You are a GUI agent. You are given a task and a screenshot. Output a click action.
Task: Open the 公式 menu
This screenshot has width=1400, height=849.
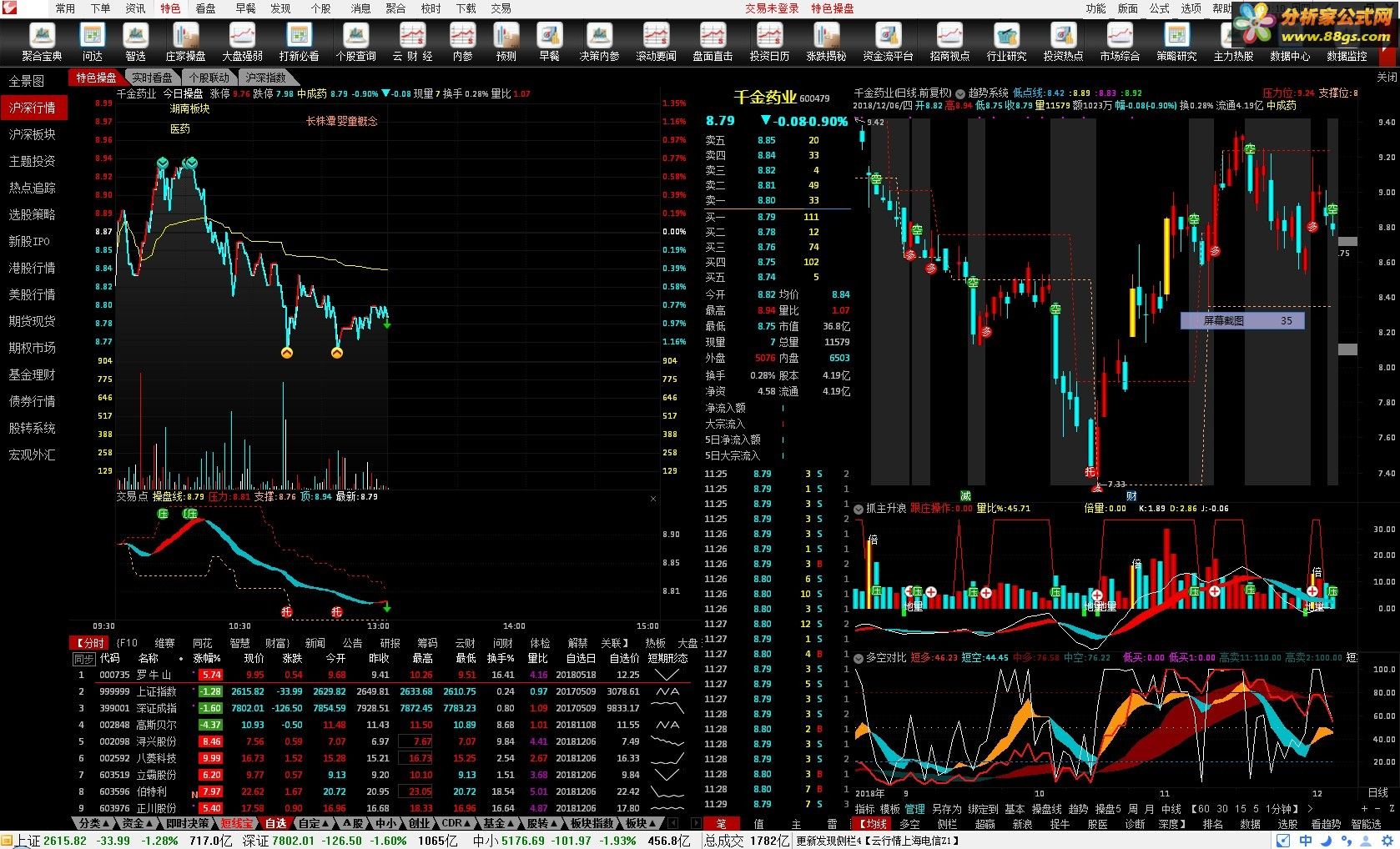[1160, 8]
